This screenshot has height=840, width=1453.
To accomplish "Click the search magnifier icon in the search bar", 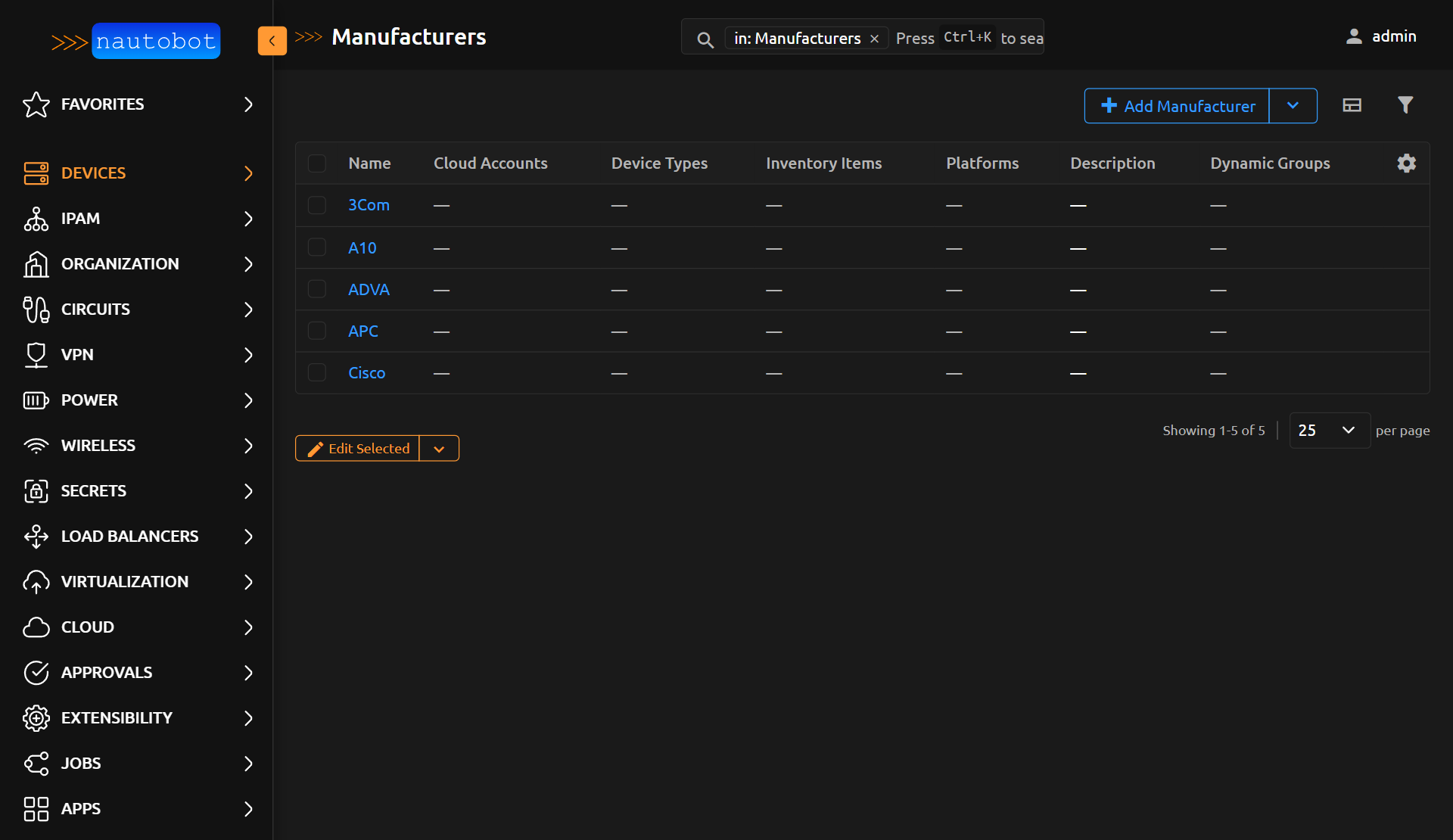I will pos(705,39).
